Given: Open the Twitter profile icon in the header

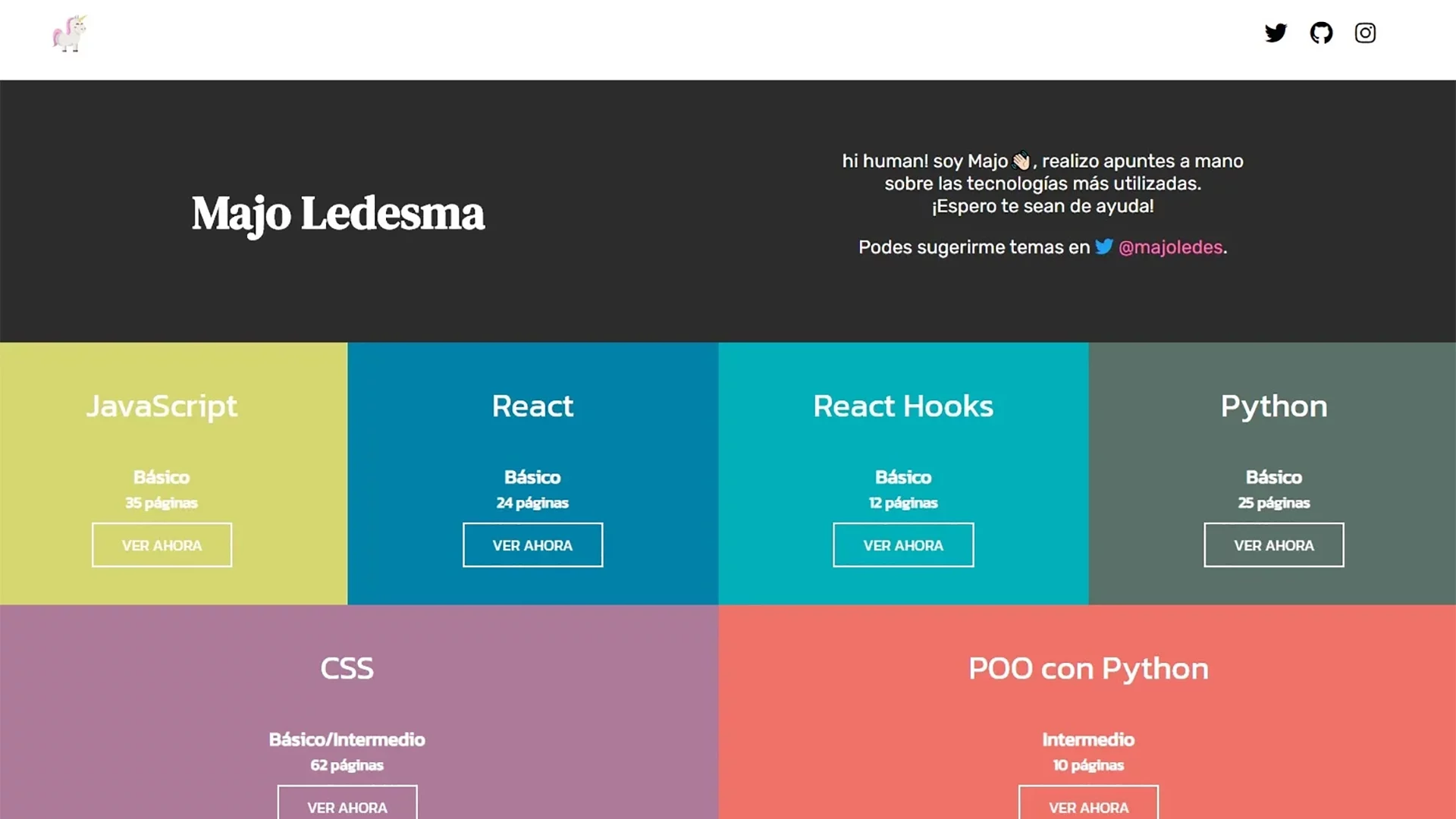Looking at the screenshot, I should [1276, 33].
